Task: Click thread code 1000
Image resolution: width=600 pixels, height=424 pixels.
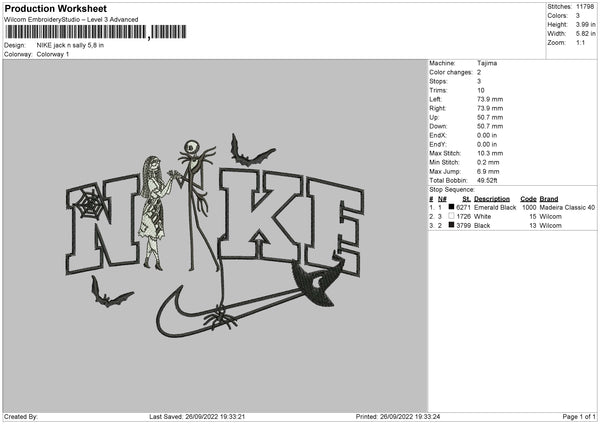Action: (x=529, y=207)
